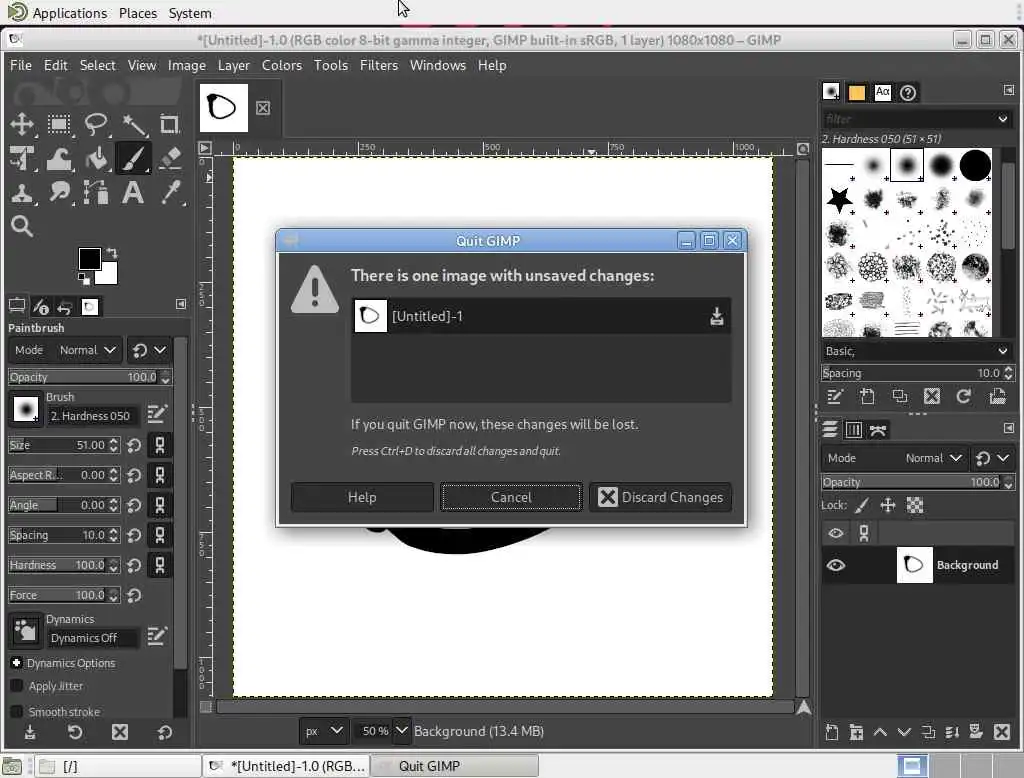Screen dimensions: 1024x778
Task: Reset colors to default black and white
Action: 84,279
